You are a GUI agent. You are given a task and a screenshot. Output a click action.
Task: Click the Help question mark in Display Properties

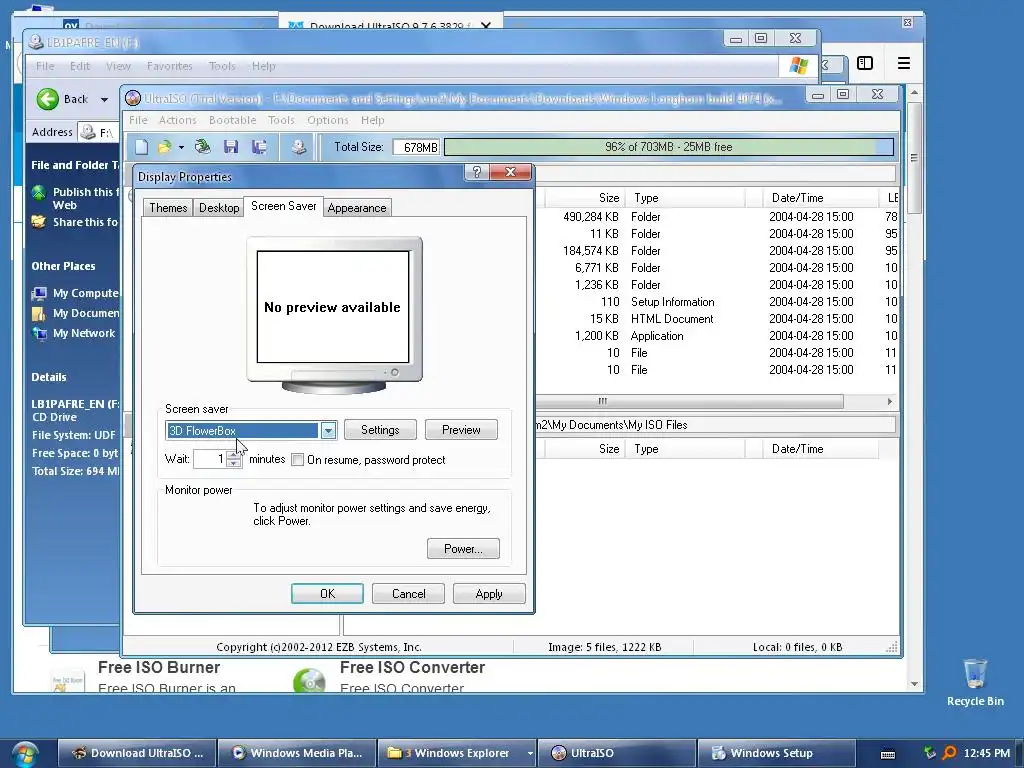tap(477, 172)
